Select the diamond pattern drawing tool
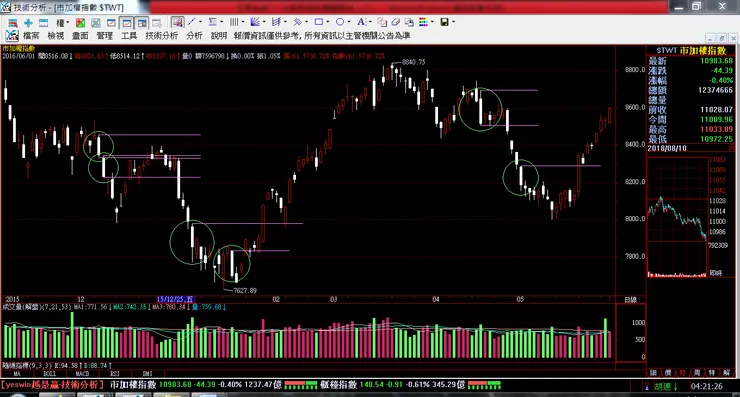This screenshot has height=397, width=740. click(297, 22)
